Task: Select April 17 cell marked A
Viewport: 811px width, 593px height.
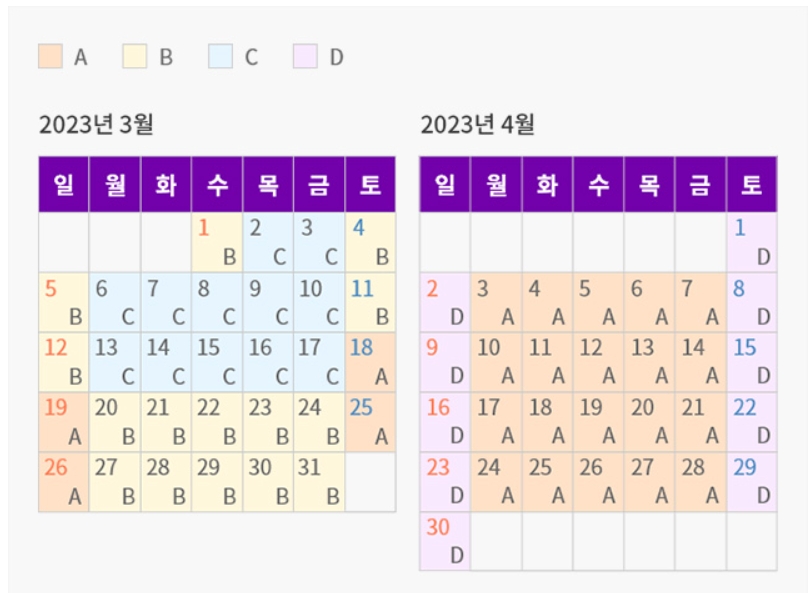Action: click(x=497, y=422)
